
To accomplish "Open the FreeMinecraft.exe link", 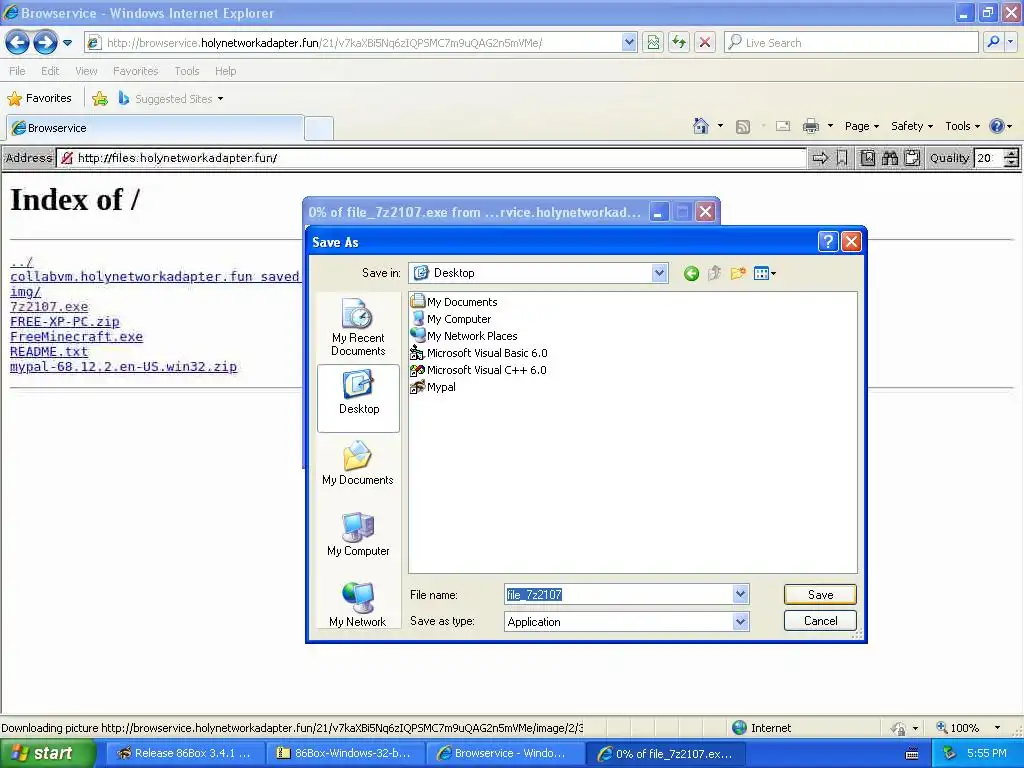I will tap(76, 336).
